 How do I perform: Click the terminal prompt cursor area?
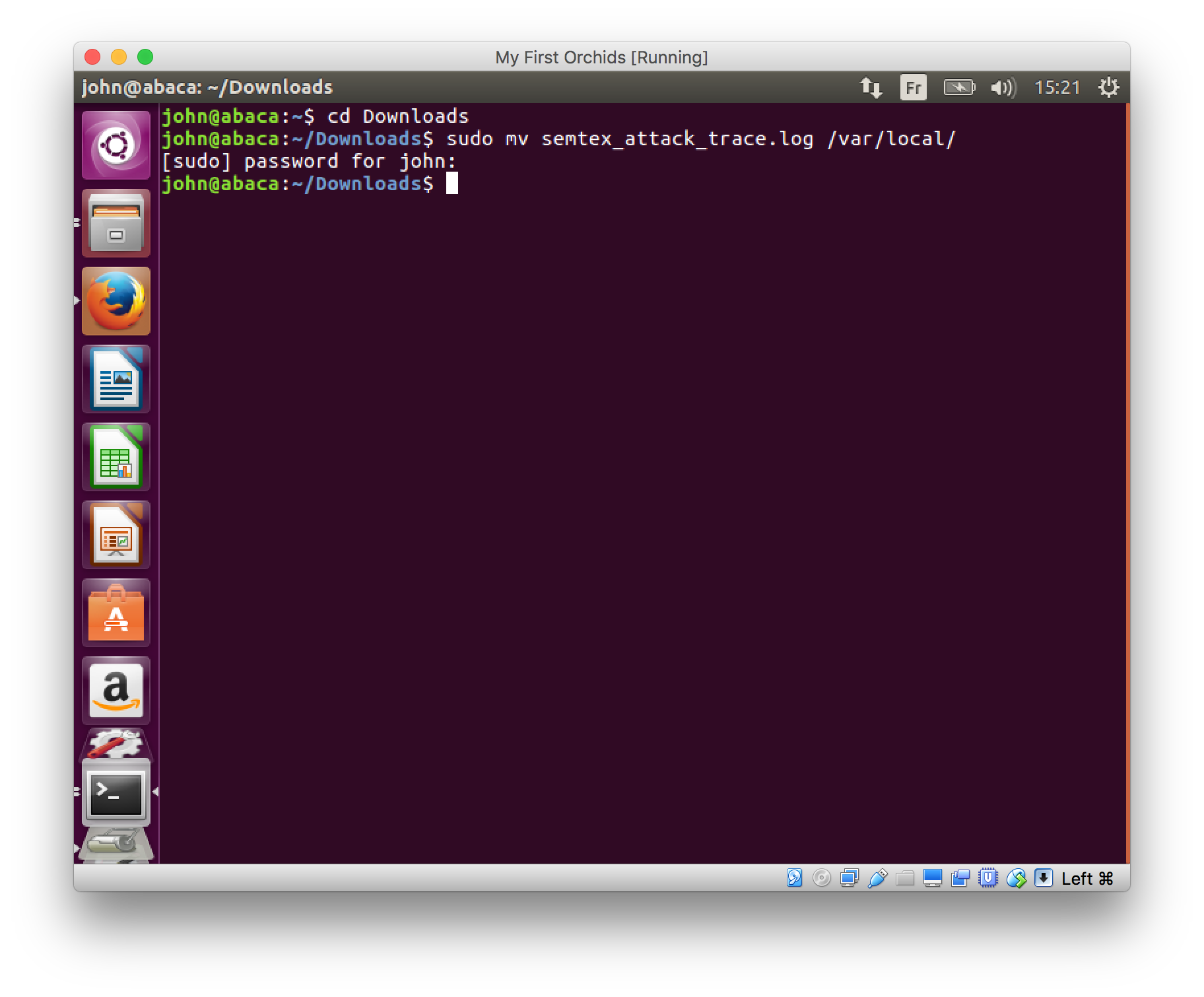[452, 184]
